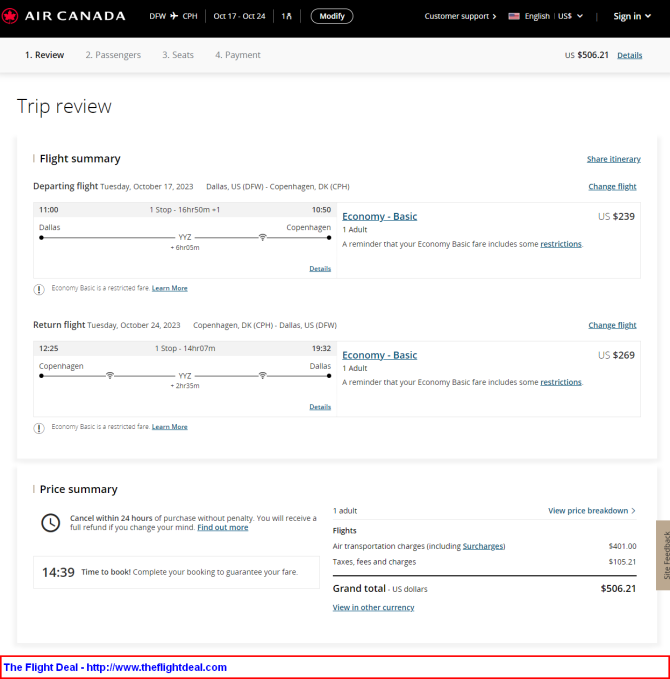Click the 14:39 booking countdown timer
Viewport: 670px width, 679px height.
pyautogui.click(x=58, y=572)
